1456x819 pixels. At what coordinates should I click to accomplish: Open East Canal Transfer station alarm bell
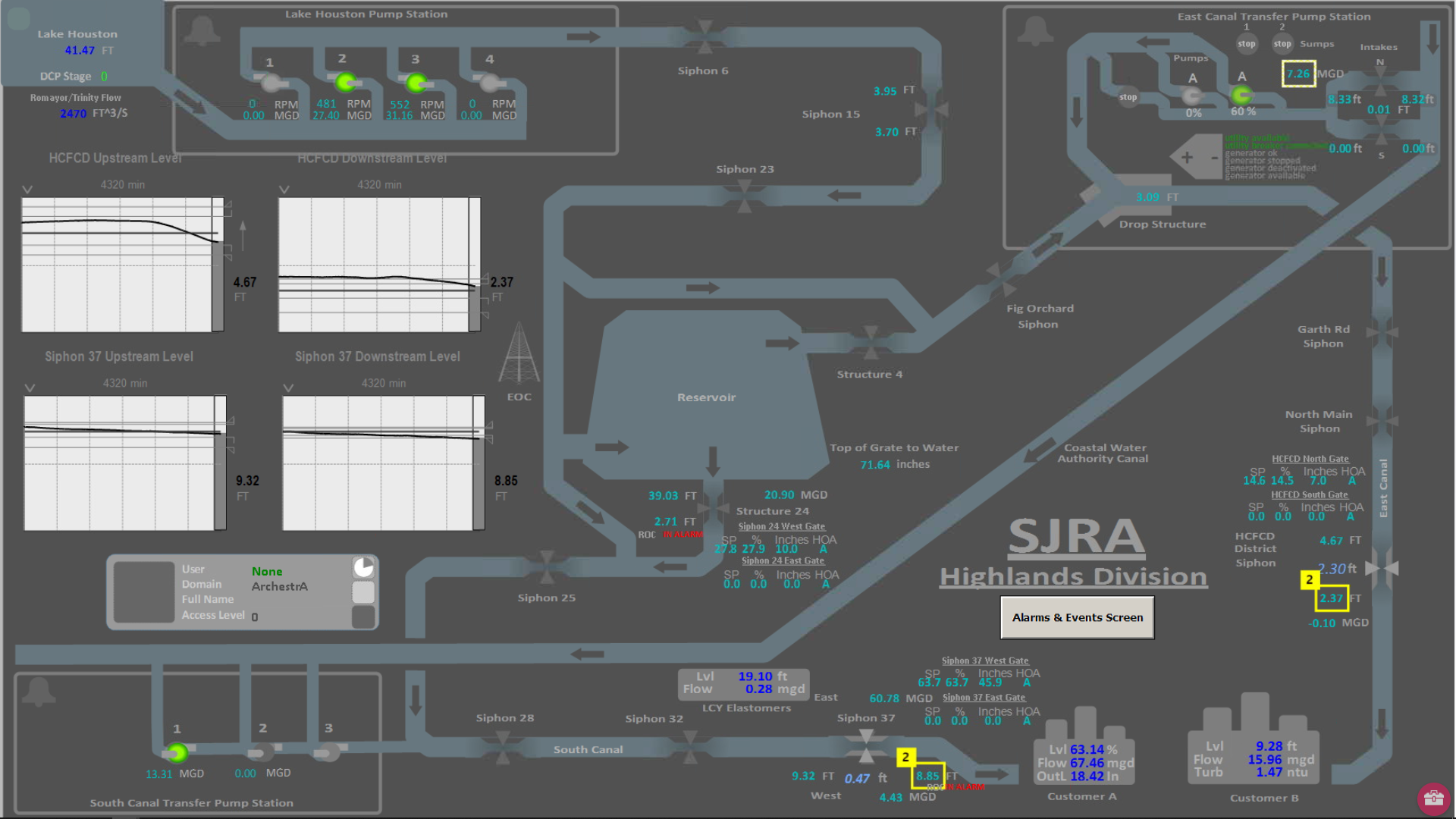(1035, 32)
